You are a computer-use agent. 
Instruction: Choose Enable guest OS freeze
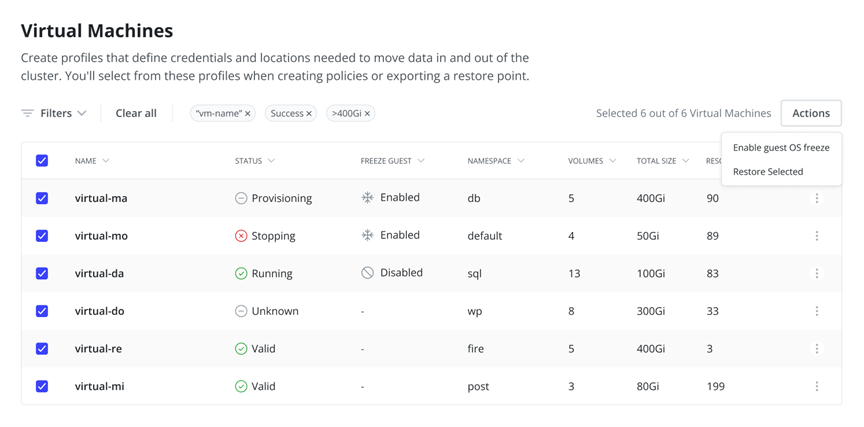click(x=780, y=148)
